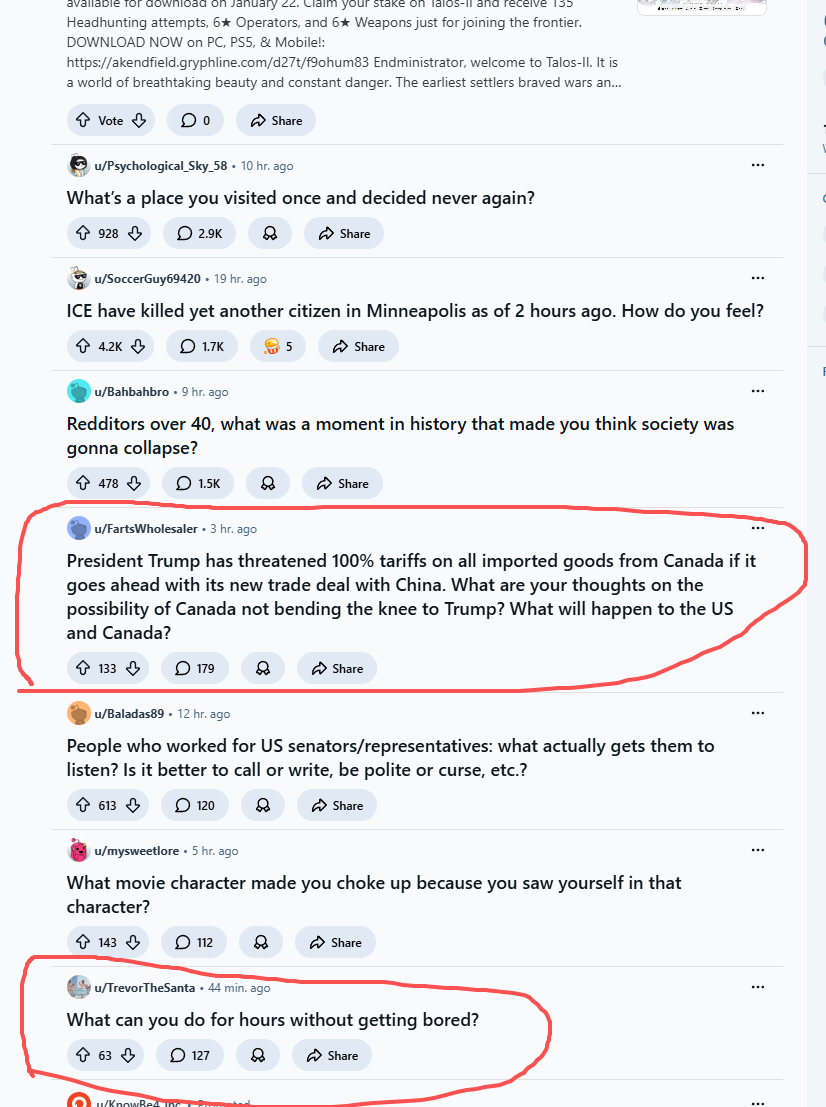Open the options menu for u/FartsWholesaler post

tap(757, 528)
